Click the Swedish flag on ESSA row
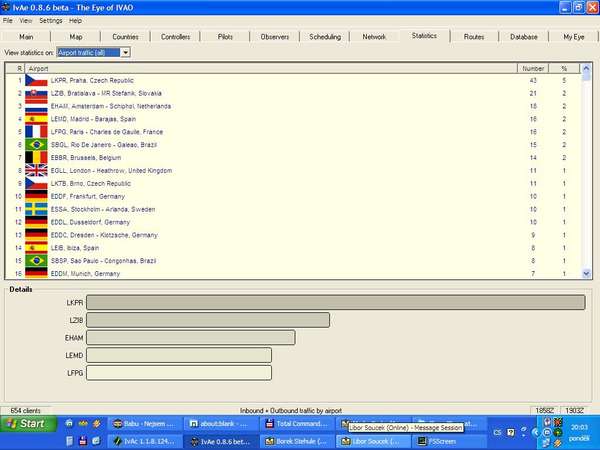Image resolution: width=600 pixels, height=450 pixels. point(36,209)
